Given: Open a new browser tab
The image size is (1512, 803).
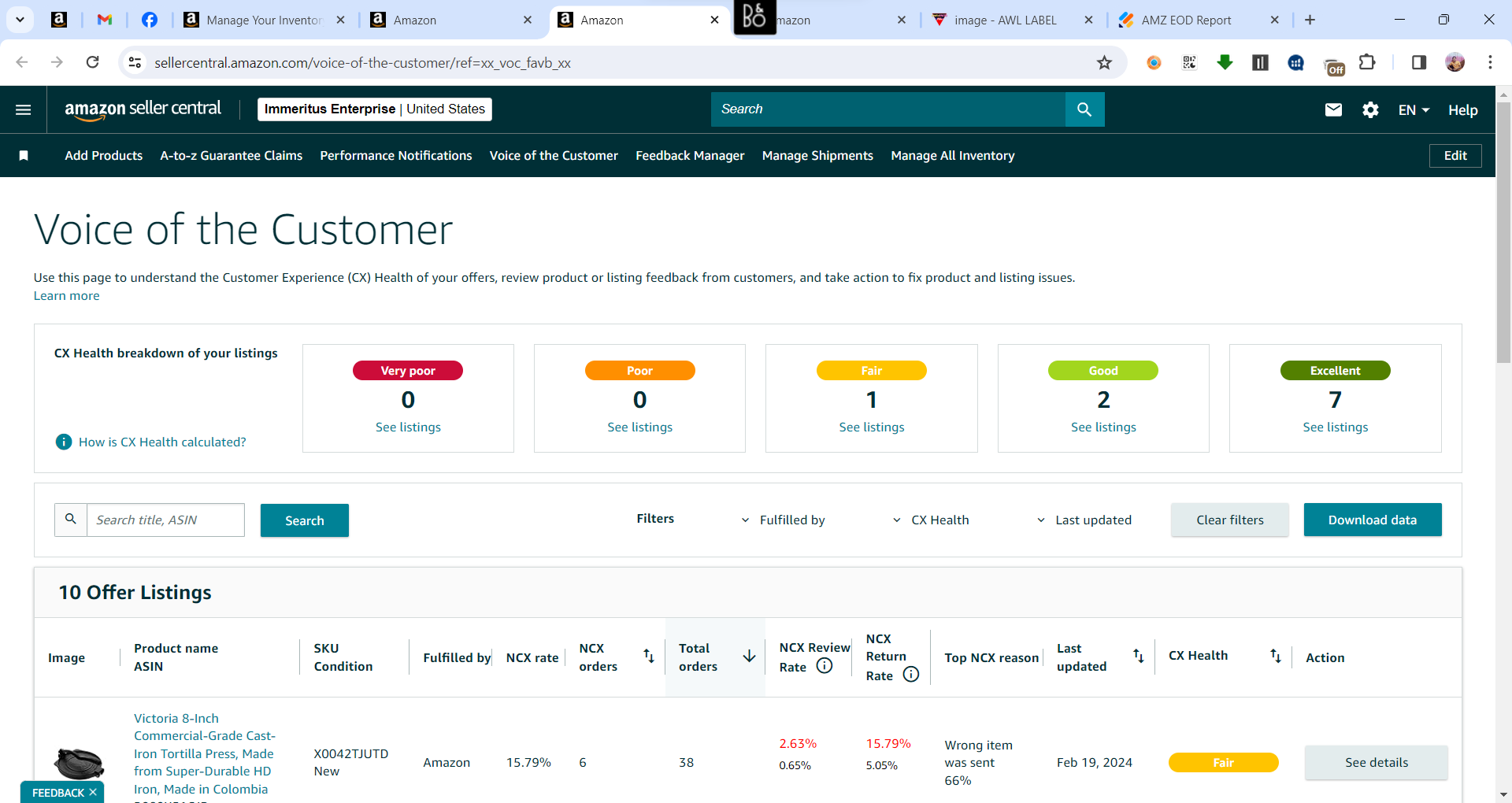Looking at the screenshot, I should (1310, 20).
